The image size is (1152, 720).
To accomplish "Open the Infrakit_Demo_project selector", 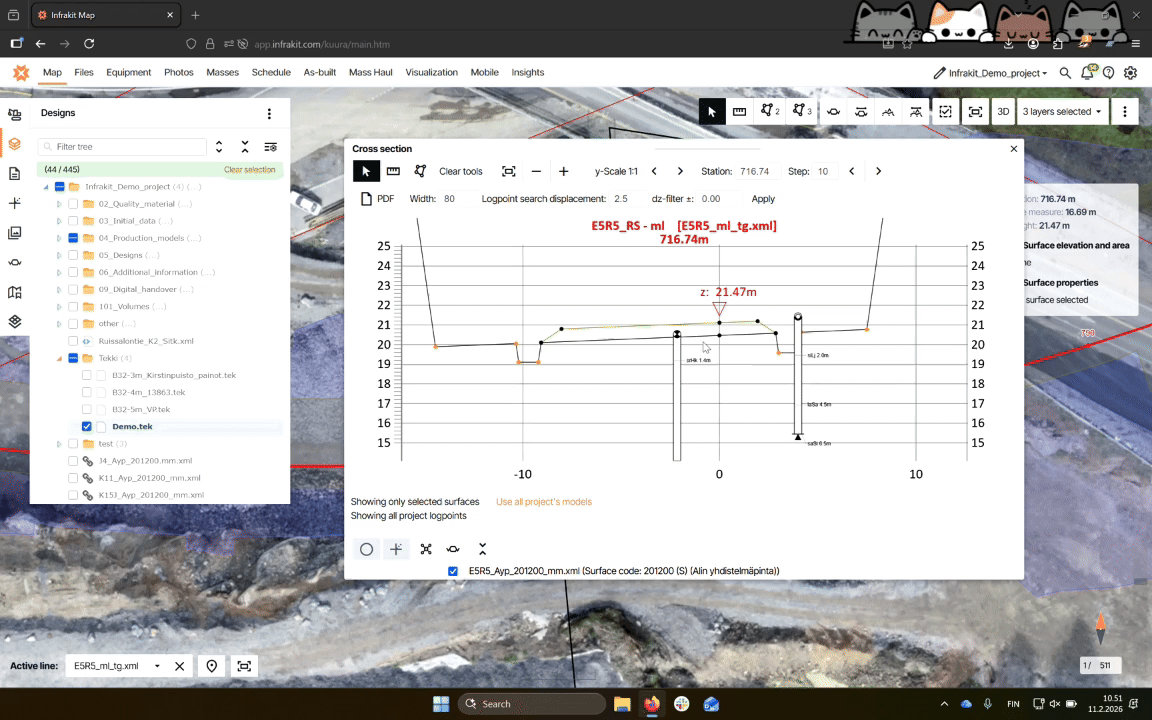I will tap(990, 73).
